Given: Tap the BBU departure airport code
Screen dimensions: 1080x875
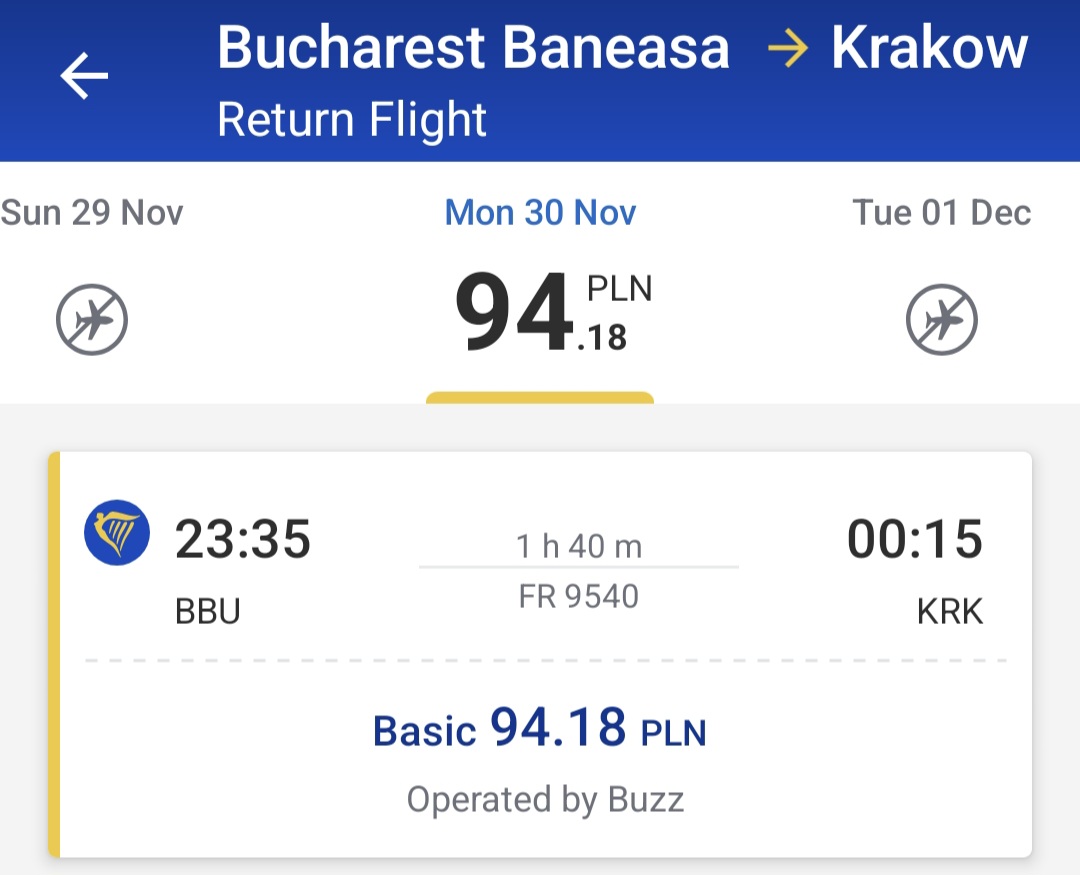Looking at the screenshot, I should click(x=207, y=611).
